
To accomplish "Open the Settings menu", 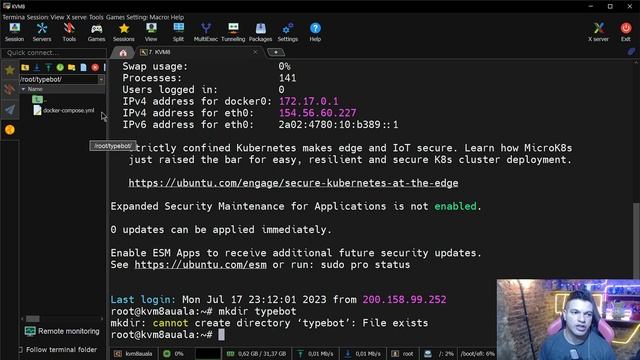I will click(x=137, y=17).
